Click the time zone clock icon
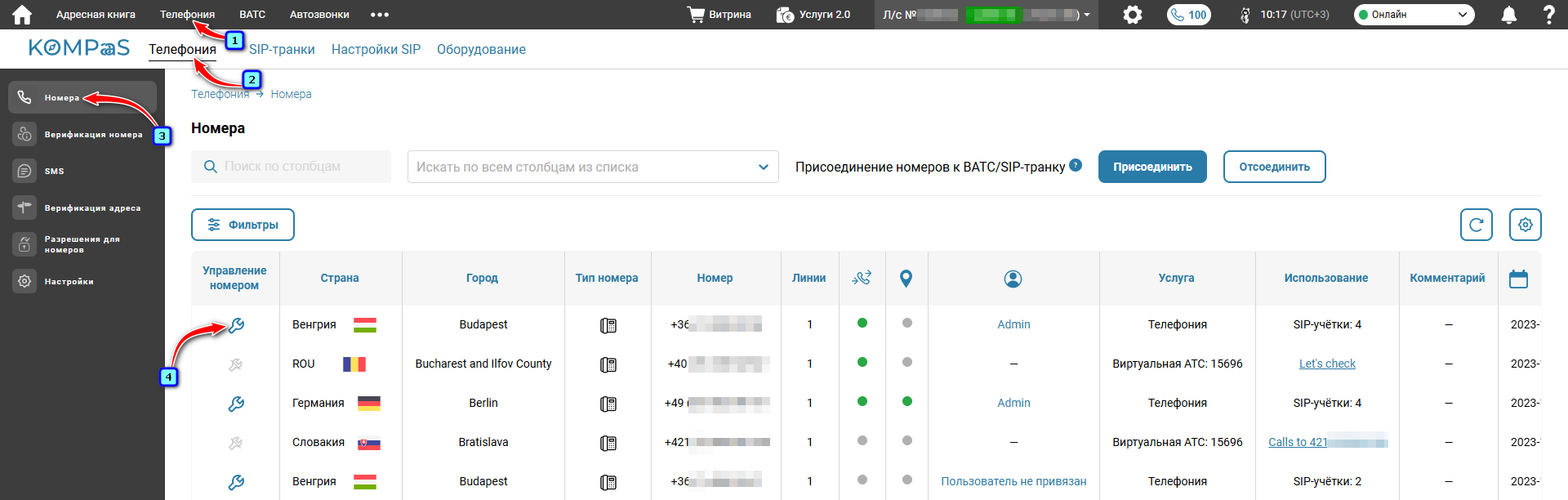 [1245, 15]
